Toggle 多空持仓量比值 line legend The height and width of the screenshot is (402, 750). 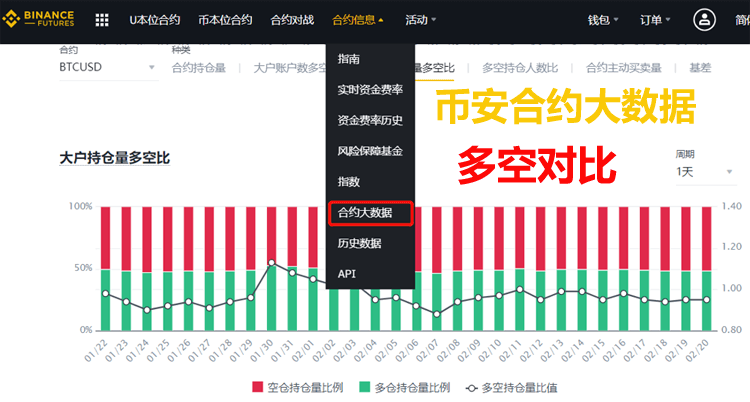pyautogui.click(x=512, y=388)
